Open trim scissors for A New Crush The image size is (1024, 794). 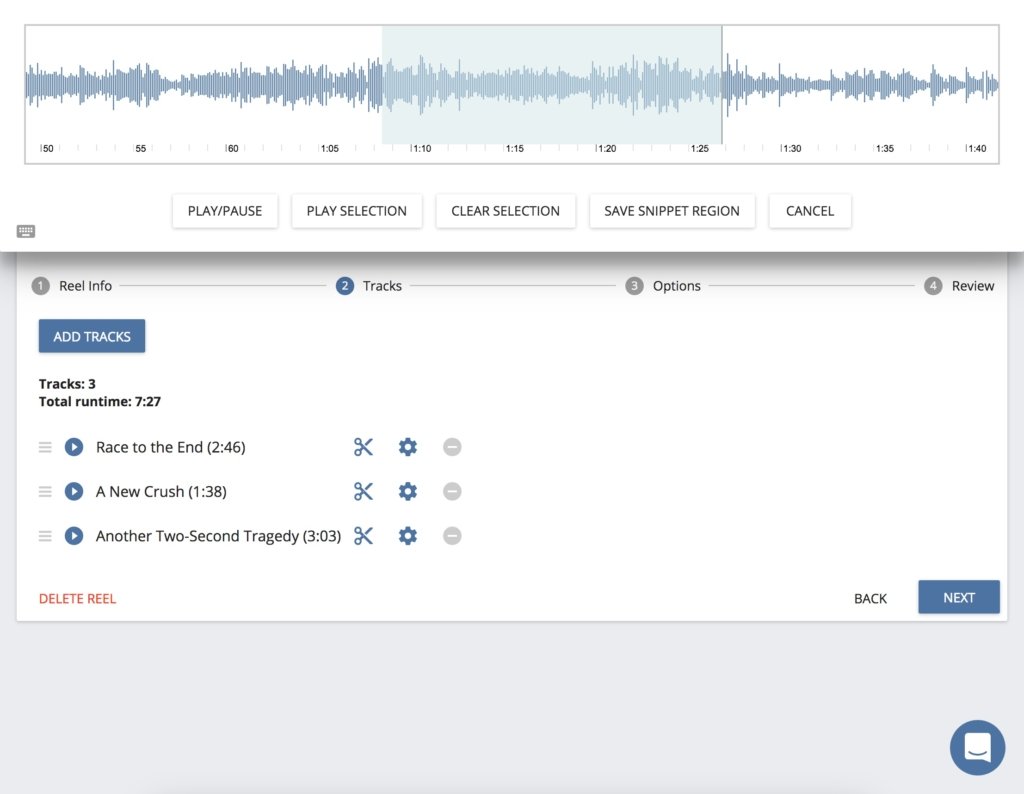click(x=363, y=491)
